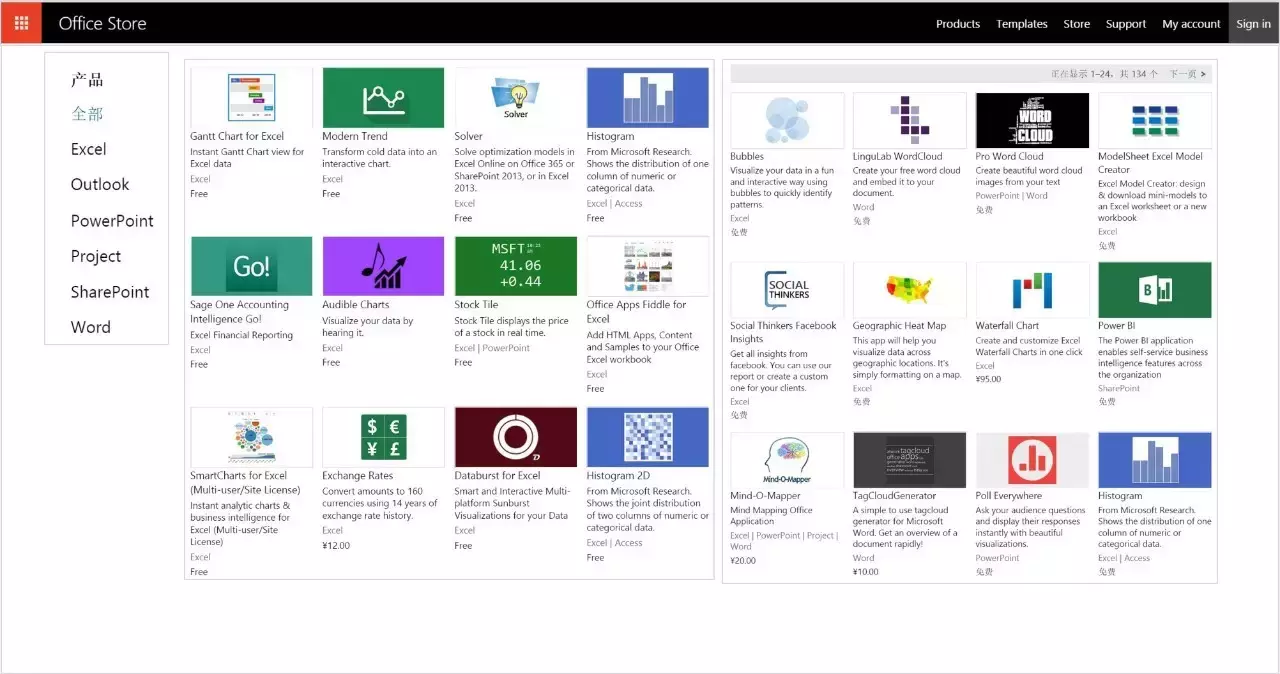Open Products in top navigation

tap(957, 24)
